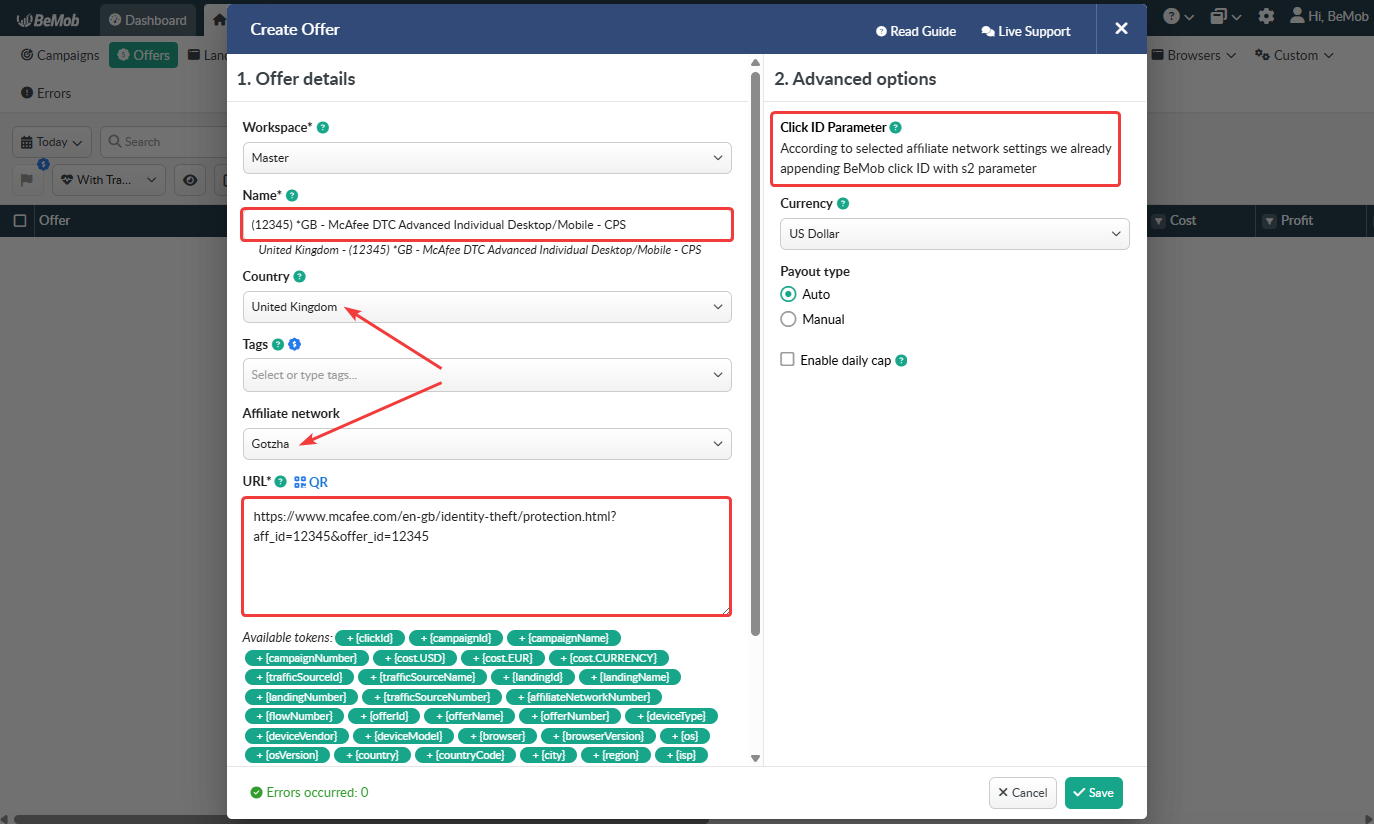1374x824 pixels.
Task: Click the Search box in the offers toolbar
Action: point(165,142)
